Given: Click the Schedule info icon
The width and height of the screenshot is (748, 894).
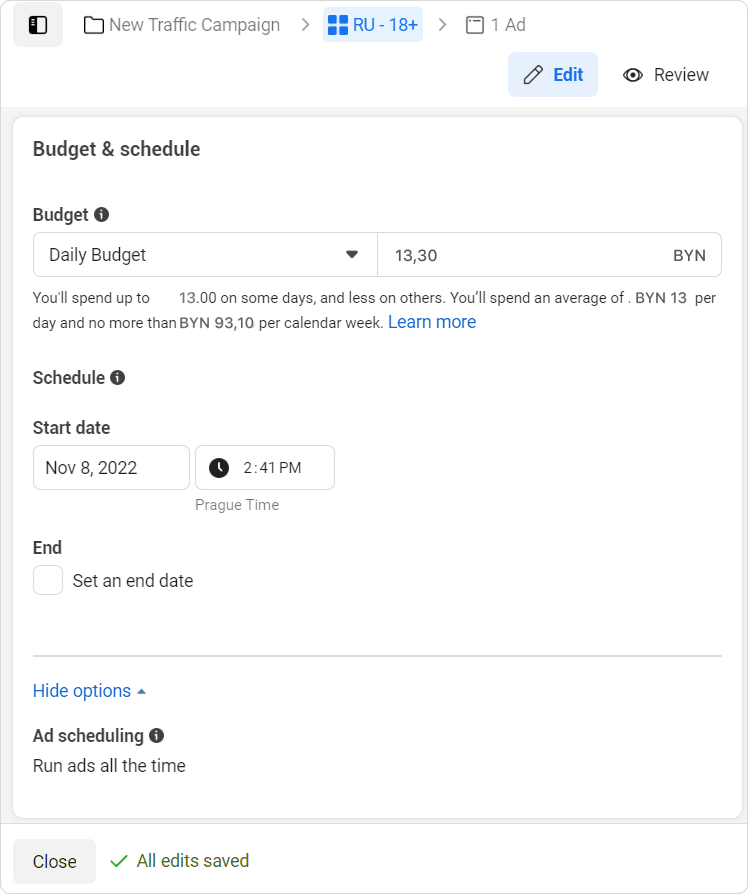Looking at the screenshot, I should pos(117,377).
